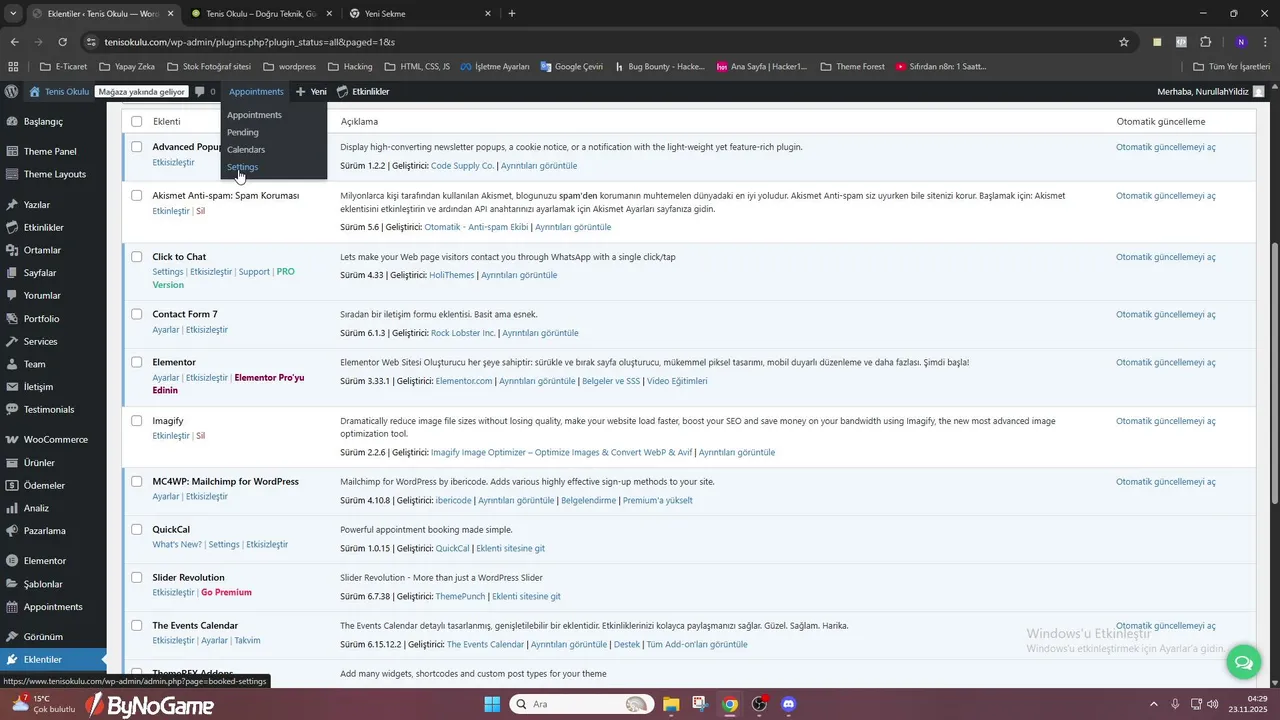Open Contact Form 7 Ayarlar link
The width and height of the screenshot is (1280, 720).
coord(166,330)
